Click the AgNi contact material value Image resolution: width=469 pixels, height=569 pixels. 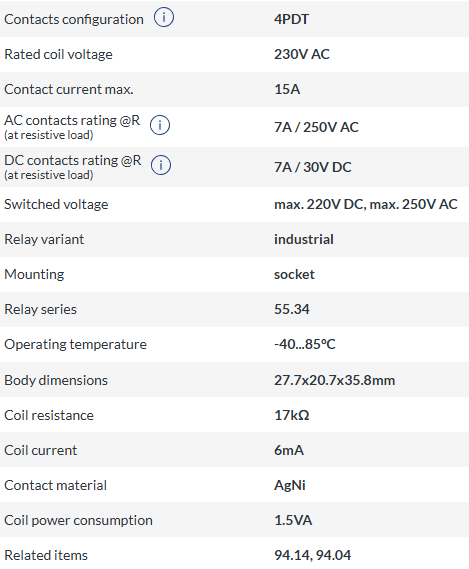coord(290,485)
